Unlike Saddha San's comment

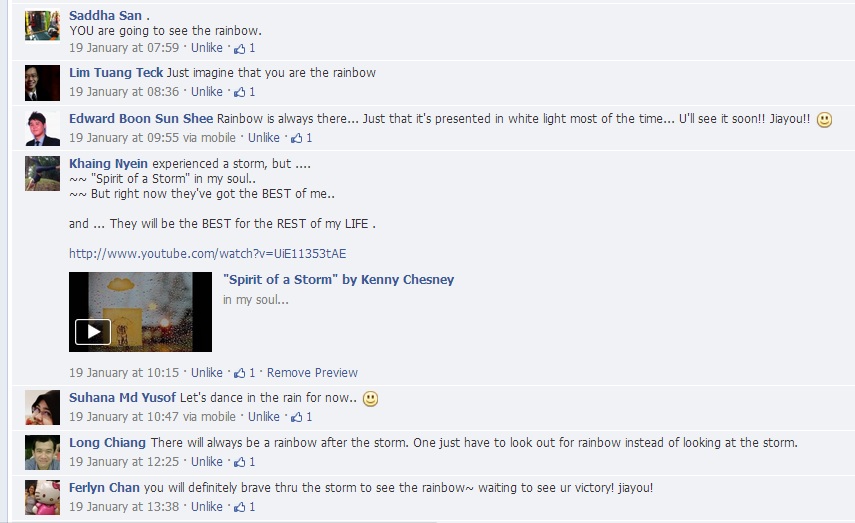pyautogui.click(x=207, y=48)
